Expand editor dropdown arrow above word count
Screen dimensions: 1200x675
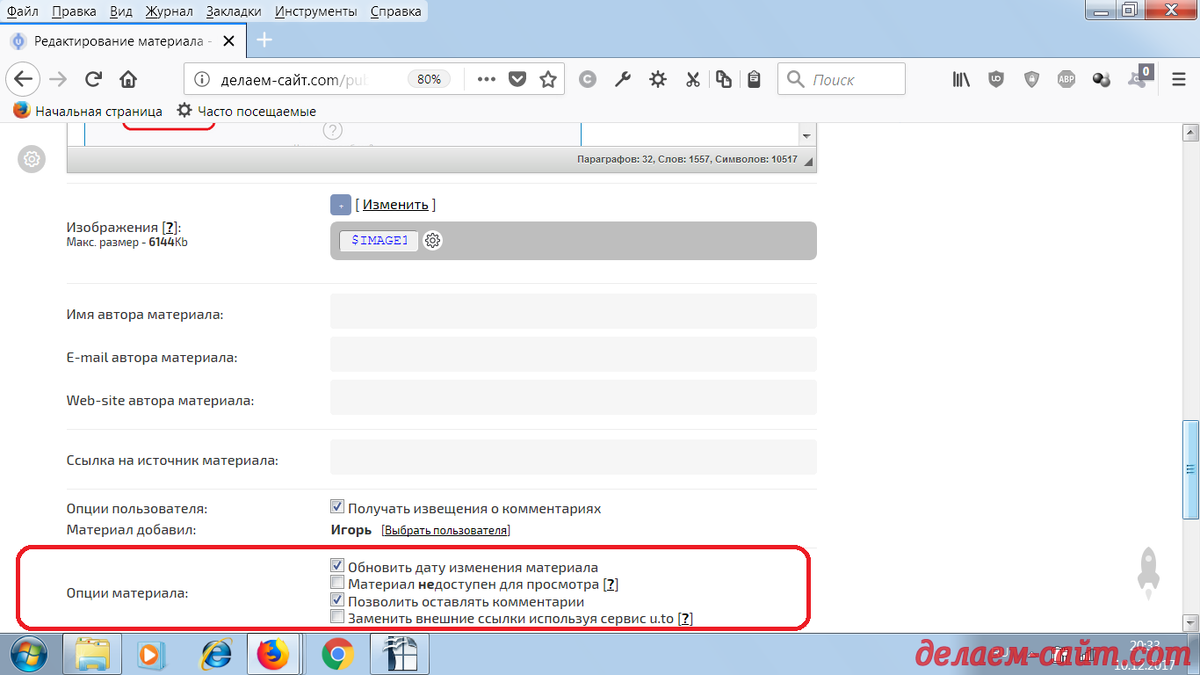coord(806,135)
